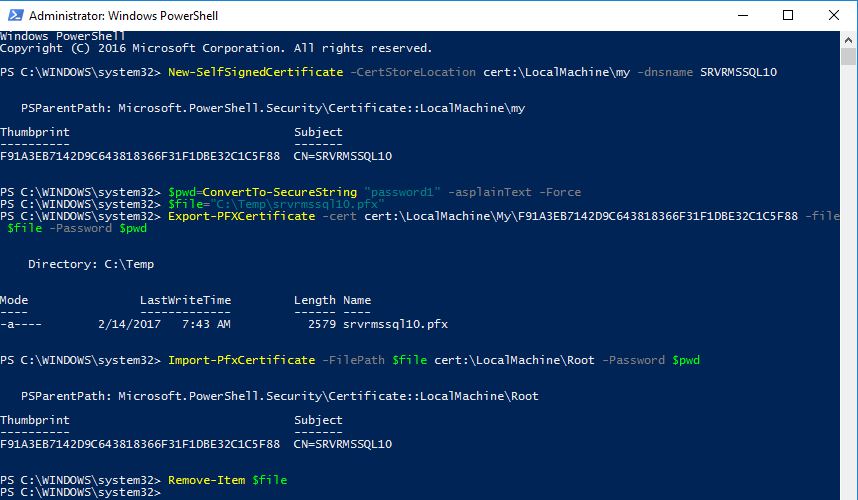Viewport: 858px width, 500px height.
Task: Click the ConvertTo-SecureString command
Action: point(280,193)
